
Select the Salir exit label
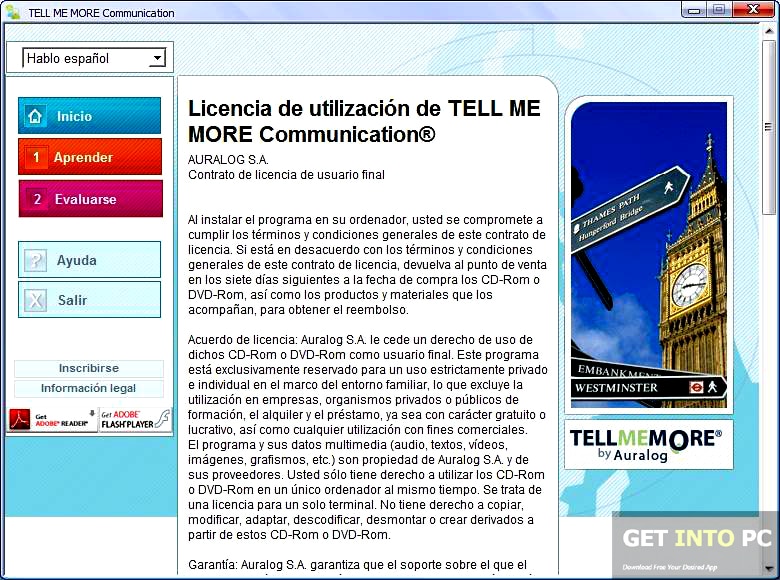click(73, 300)
